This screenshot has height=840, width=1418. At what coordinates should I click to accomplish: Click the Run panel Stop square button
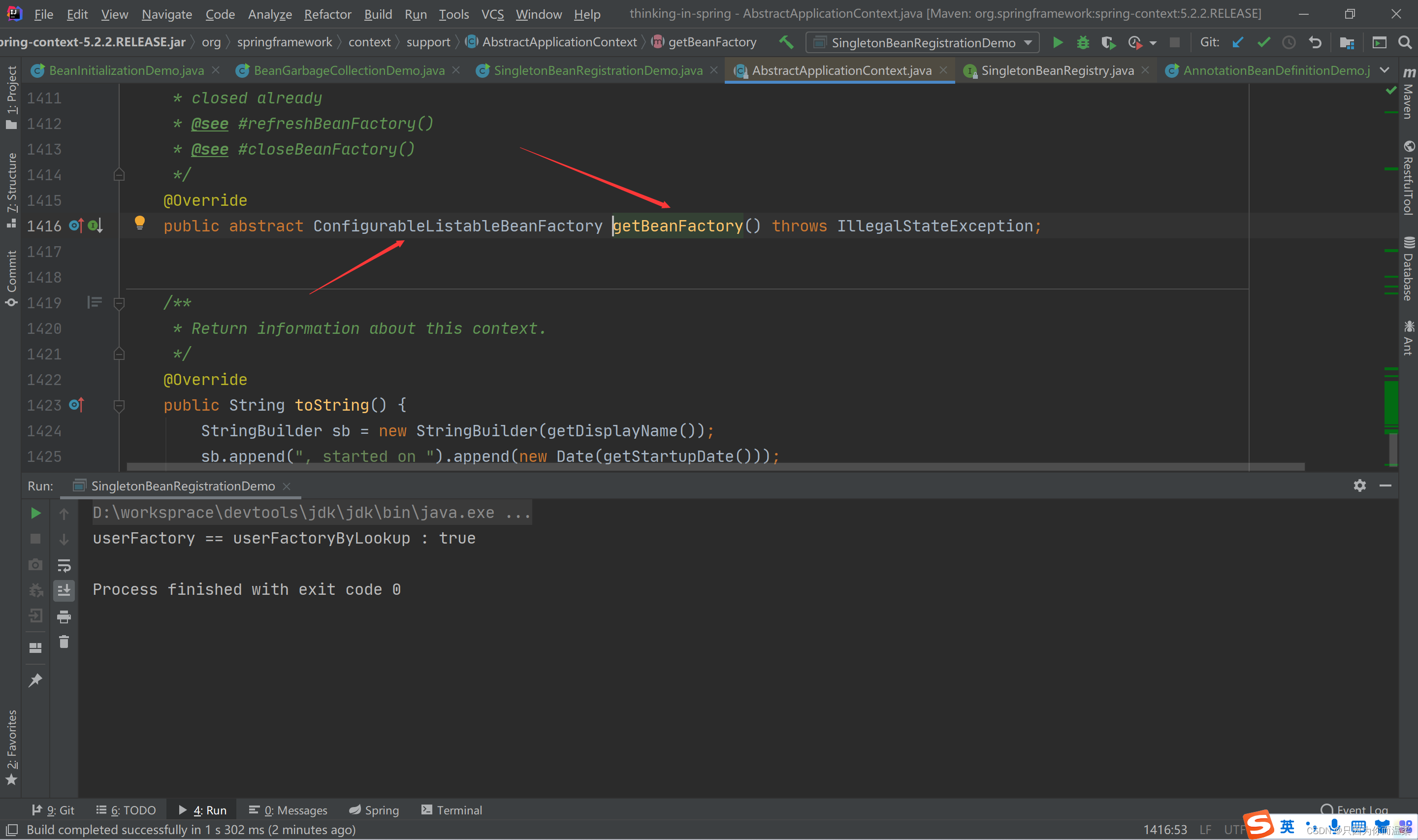[35, 538]
